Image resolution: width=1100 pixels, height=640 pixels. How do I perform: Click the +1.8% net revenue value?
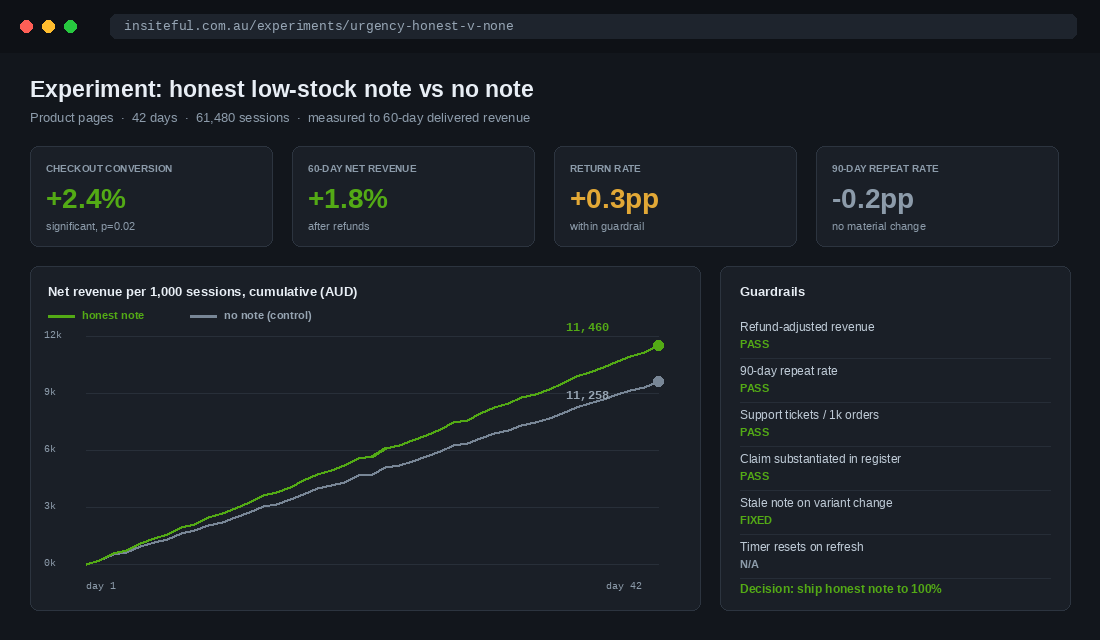coord(347,199)
